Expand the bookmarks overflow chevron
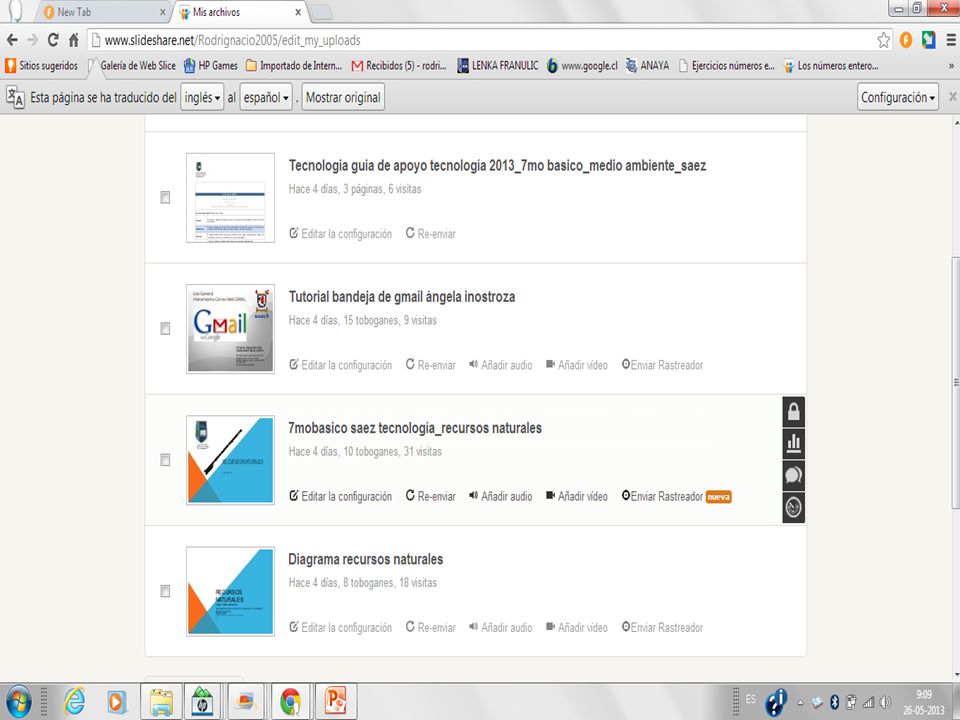960x720 pixels. [x=951, y=66]
